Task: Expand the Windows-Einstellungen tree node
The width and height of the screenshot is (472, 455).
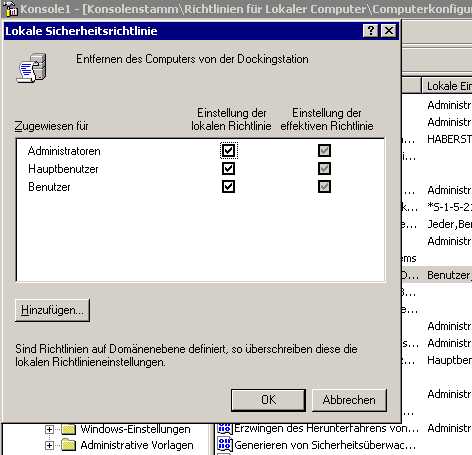Action: (49, 429)
